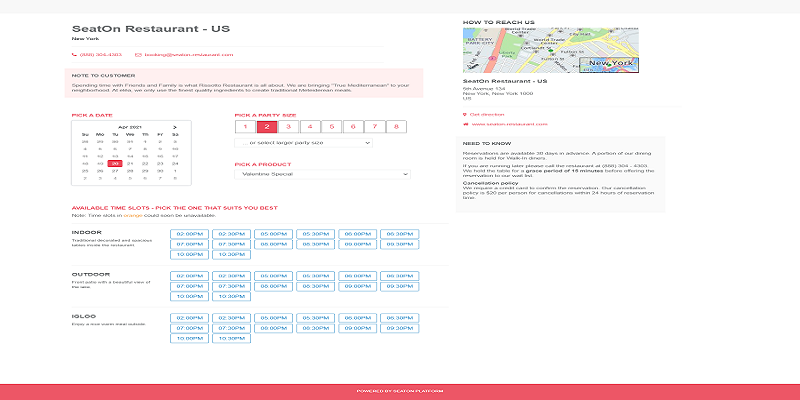Viewport: 800px width, 400px height.
Task: Select party size 2
Action: (266, 127)
